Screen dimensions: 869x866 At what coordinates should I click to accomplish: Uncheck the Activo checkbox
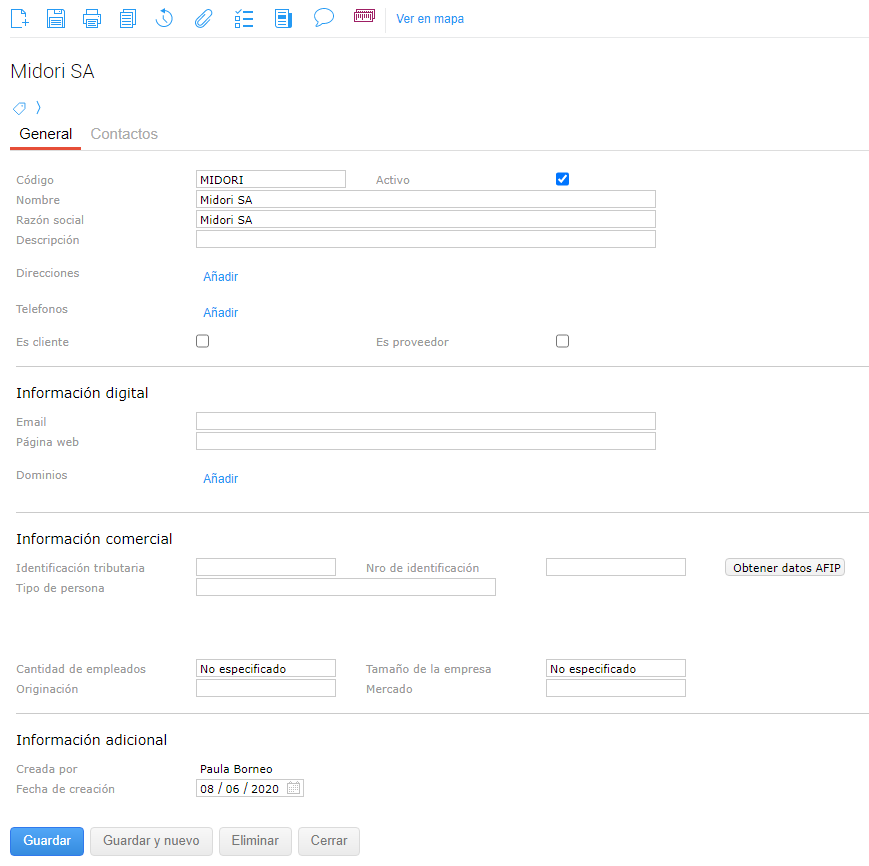(562, 179)
